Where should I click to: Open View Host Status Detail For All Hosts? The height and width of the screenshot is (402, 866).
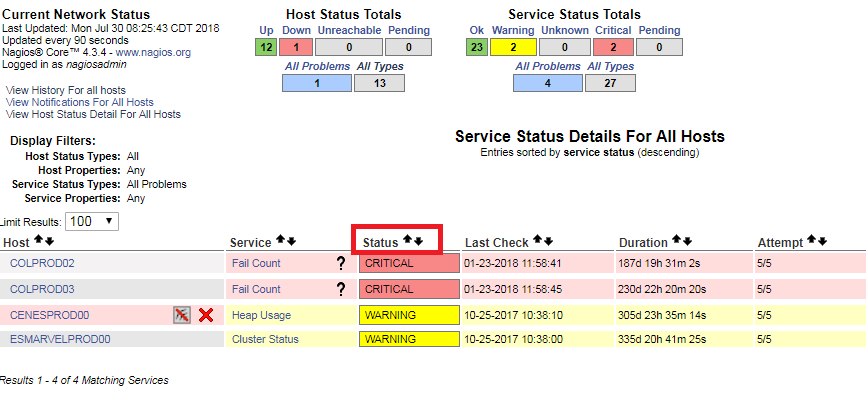[x=93, y=115]
